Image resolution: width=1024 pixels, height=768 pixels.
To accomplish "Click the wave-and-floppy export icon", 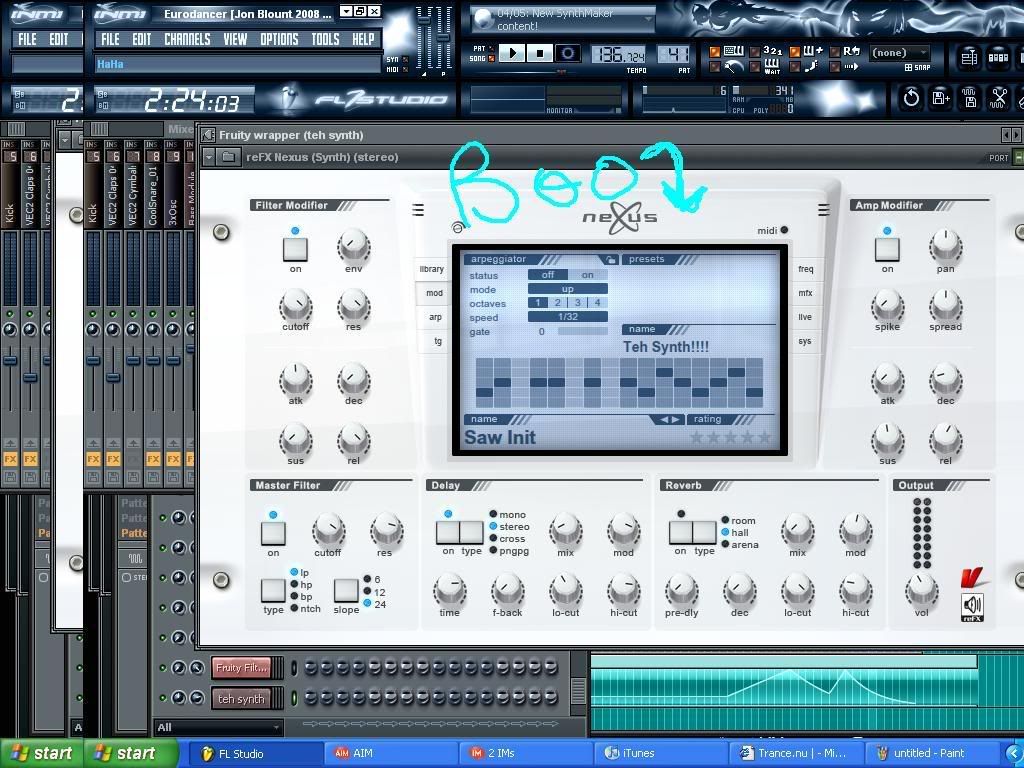I will tap(970, 98).
